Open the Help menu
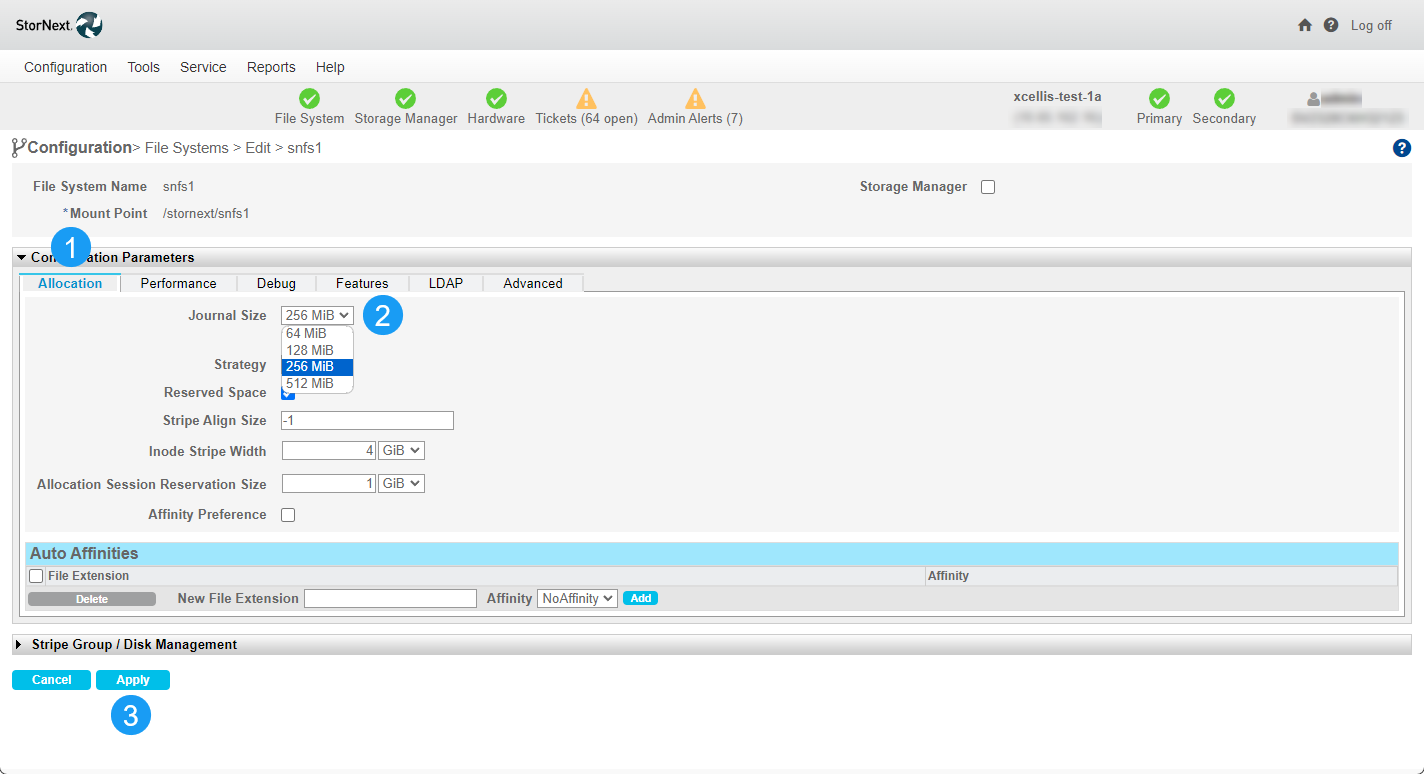This screenshot has height=774, width=1424. (x=330, y=67)
